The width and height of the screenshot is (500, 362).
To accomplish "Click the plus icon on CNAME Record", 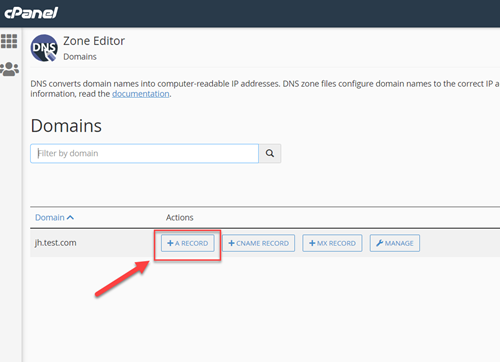I will [231, 243].
